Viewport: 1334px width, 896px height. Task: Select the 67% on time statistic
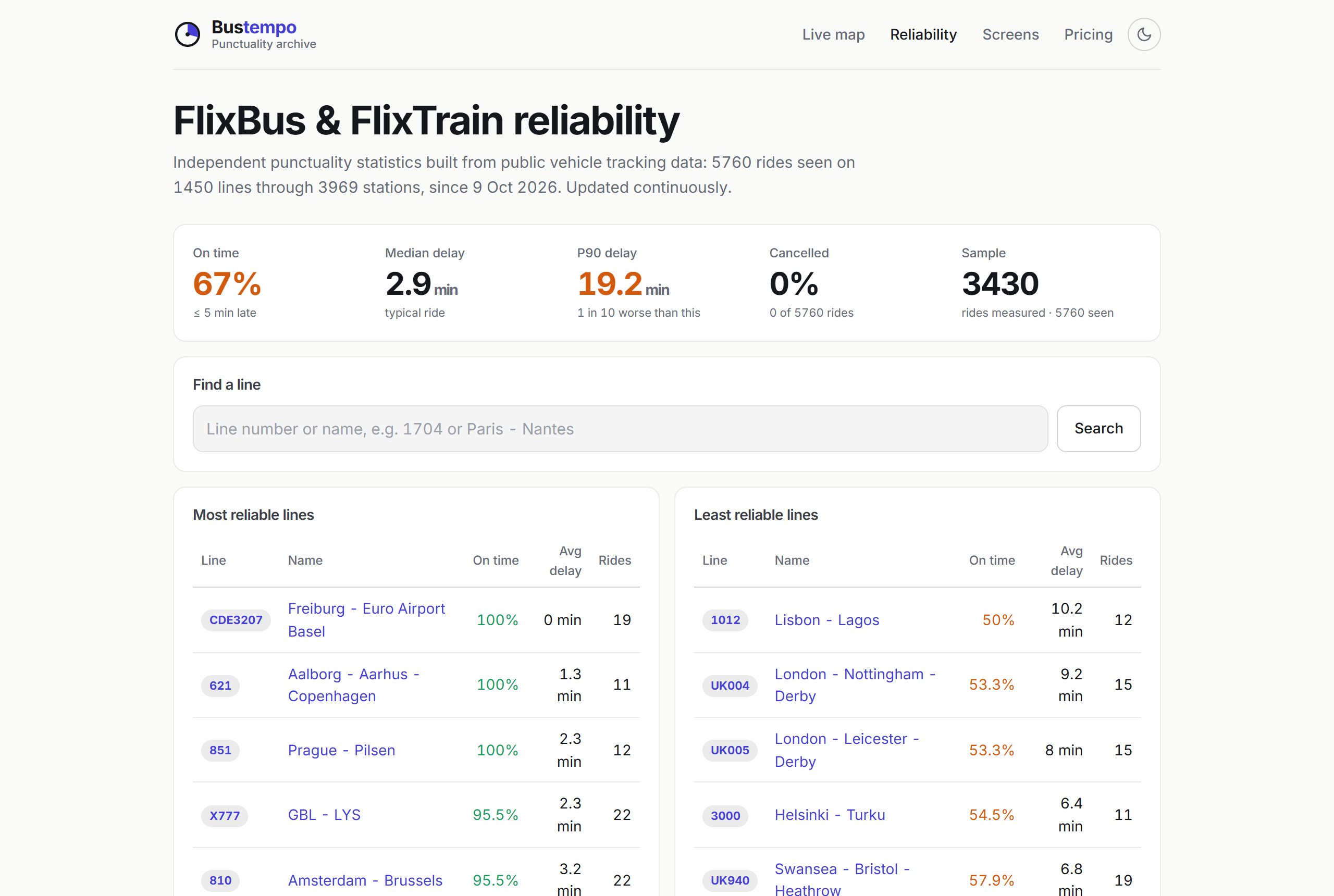[x=227, y=284]
